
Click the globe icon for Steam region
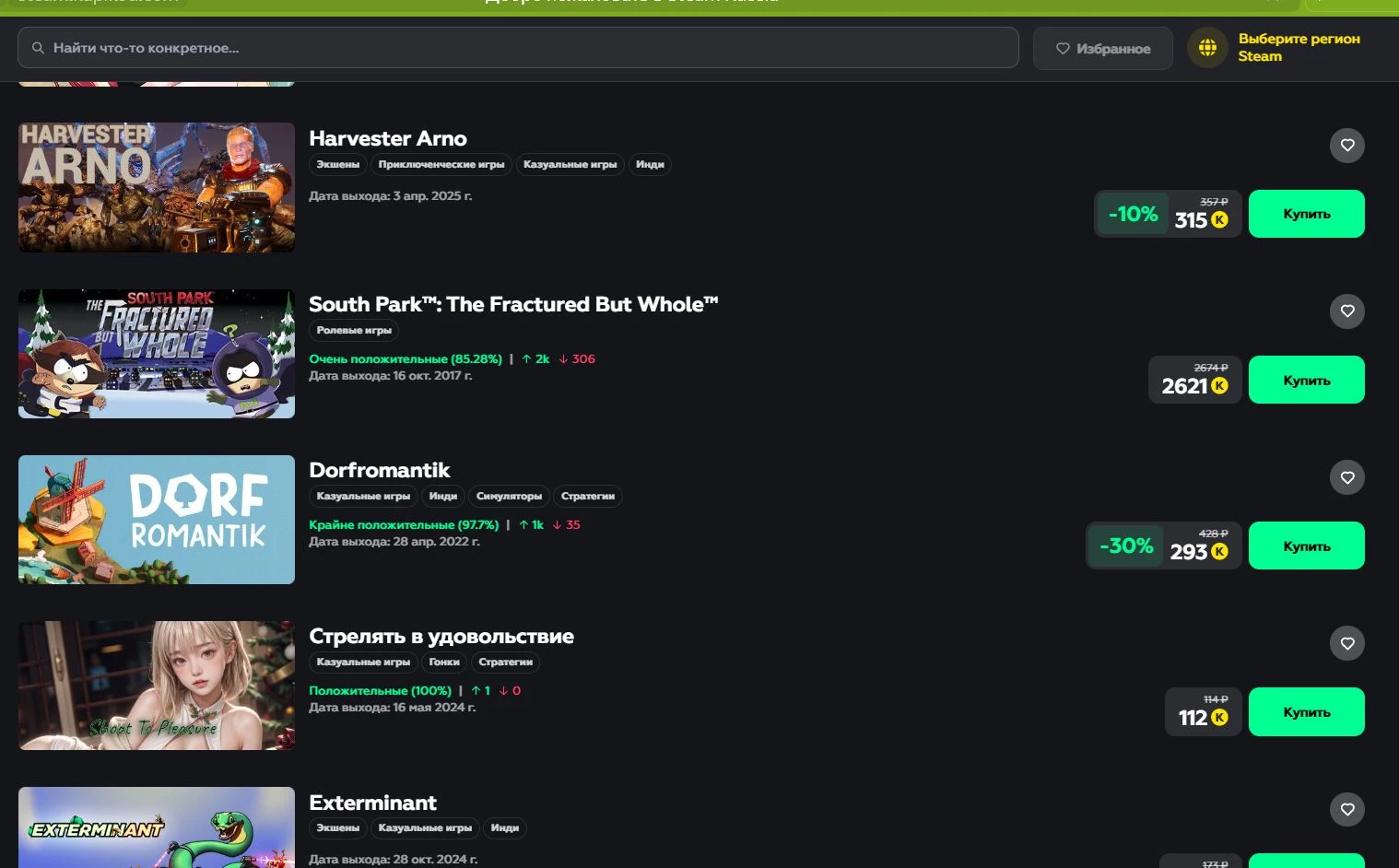pyautogui.click(x=1207, y=48)
